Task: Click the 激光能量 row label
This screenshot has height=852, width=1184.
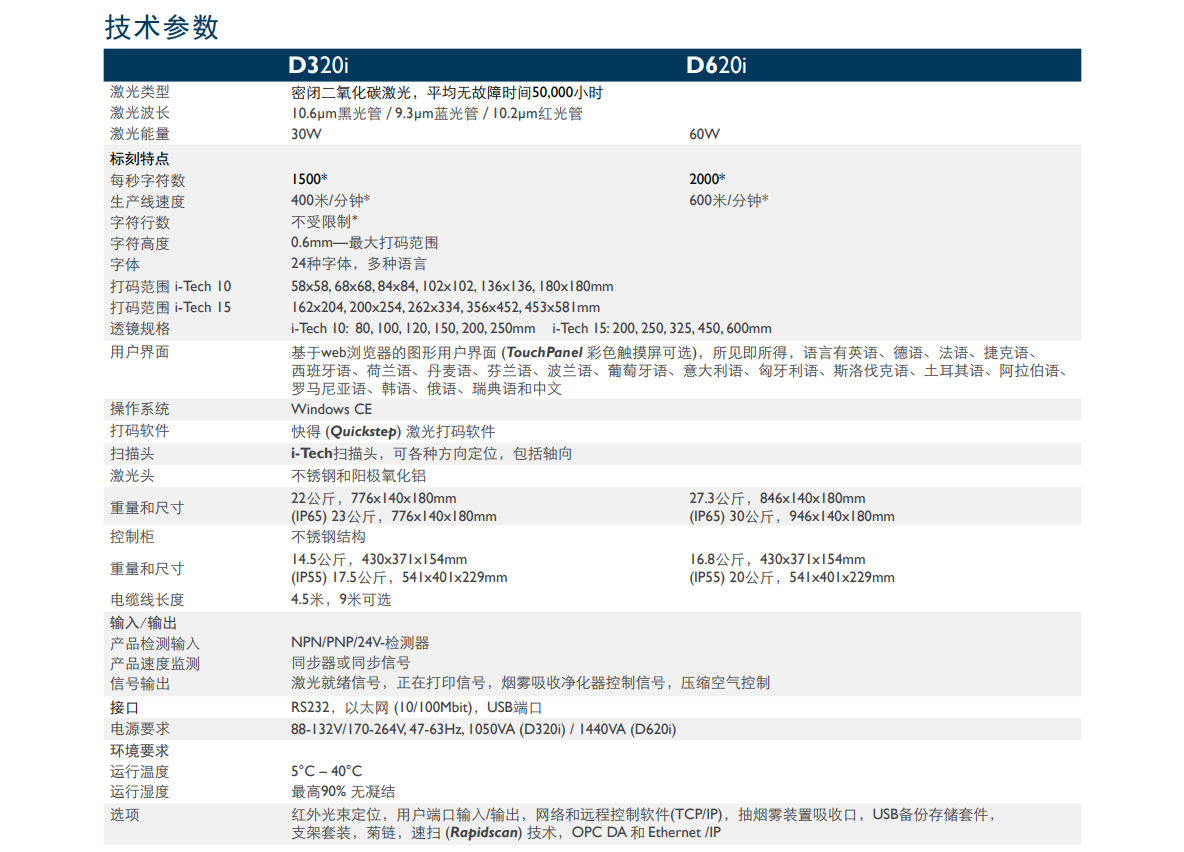Action: pyautogui.click(x=140, y=134)
